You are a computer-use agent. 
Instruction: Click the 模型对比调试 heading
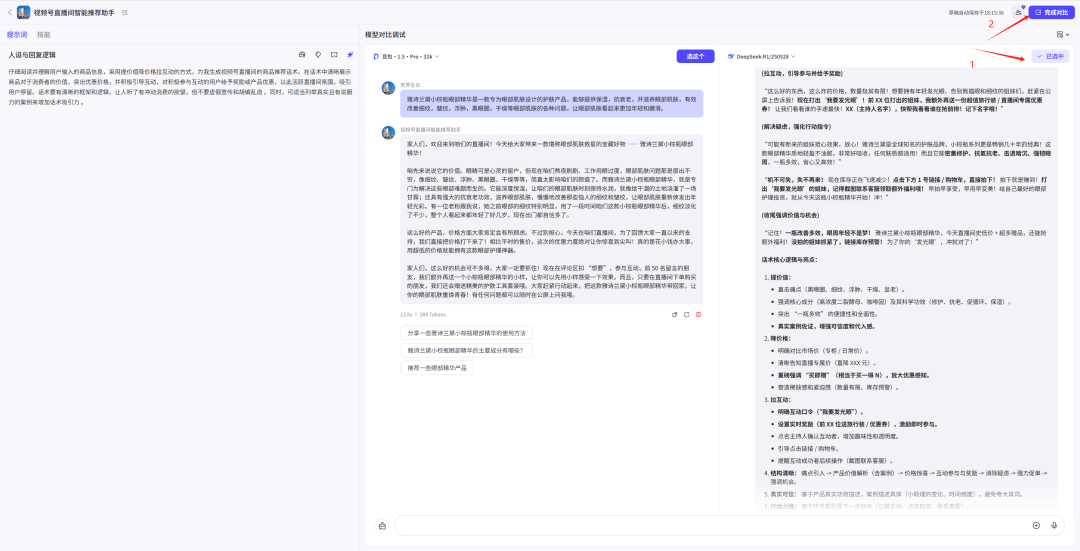(x=385, y=34)
